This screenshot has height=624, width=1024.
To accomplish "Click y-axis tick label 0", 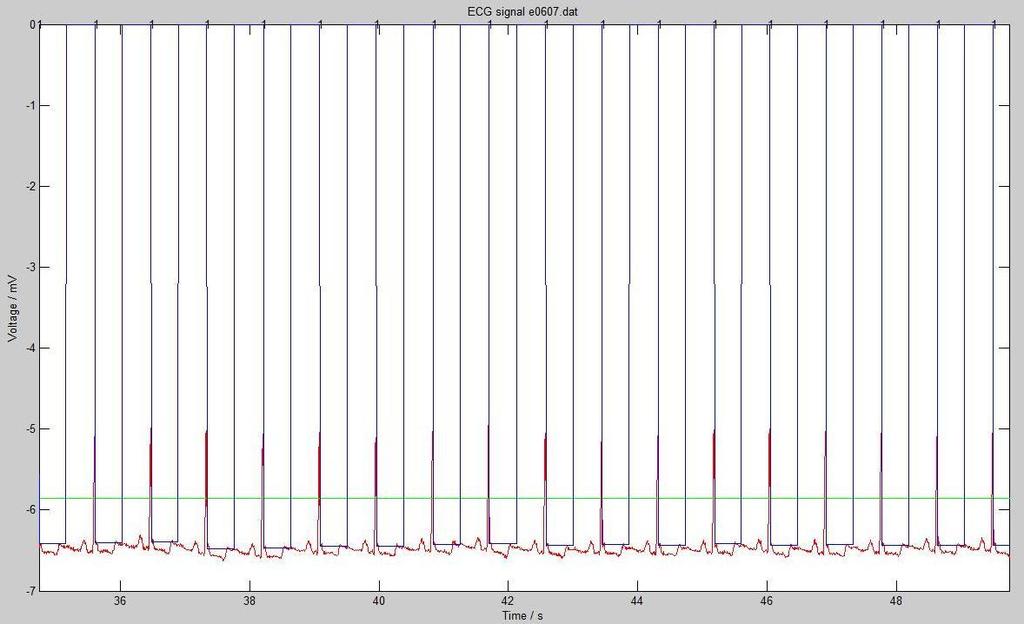I will tap(32, 25).
